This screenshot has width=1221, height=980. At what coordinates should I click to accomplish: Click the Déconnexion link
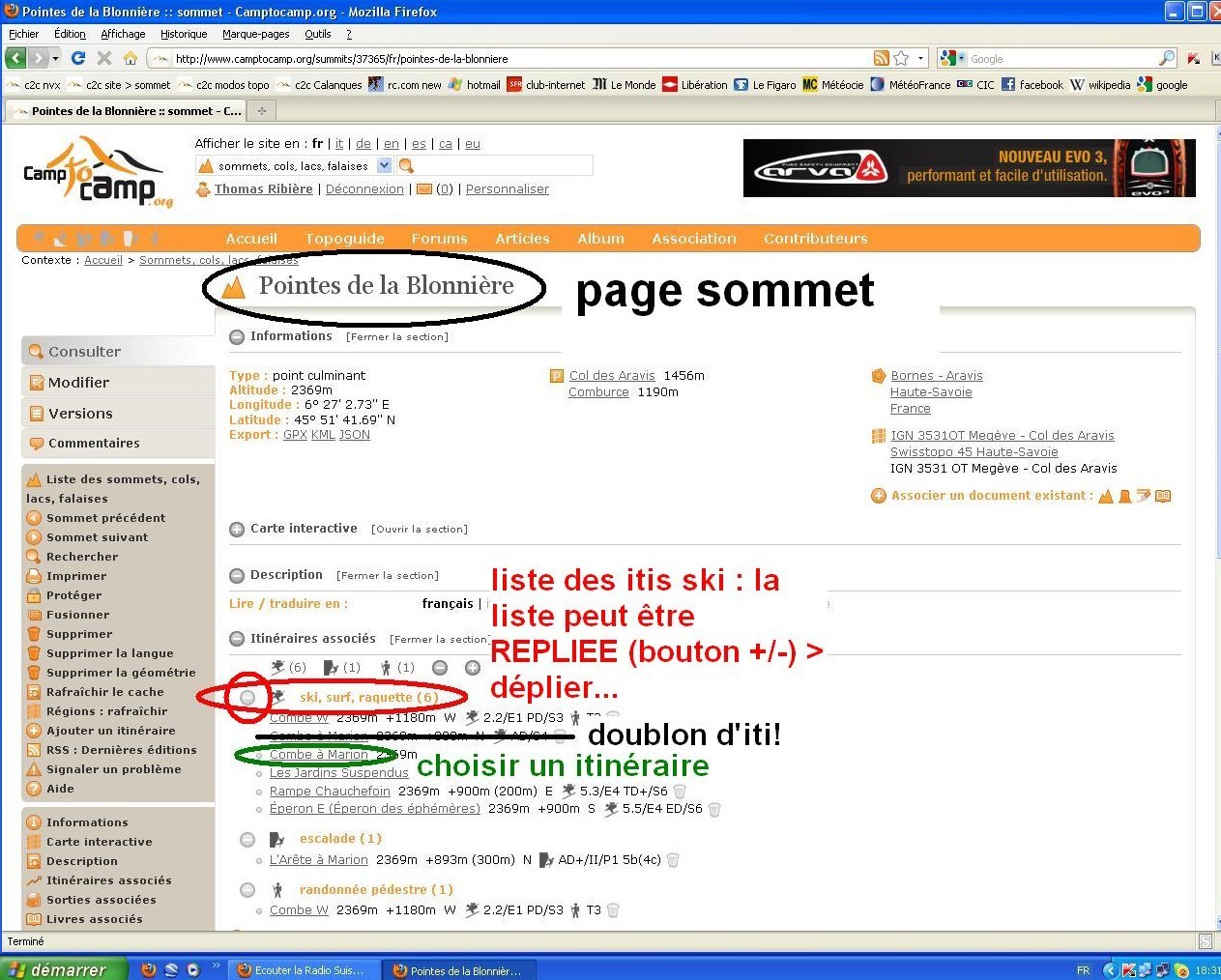tap(364, 189)
